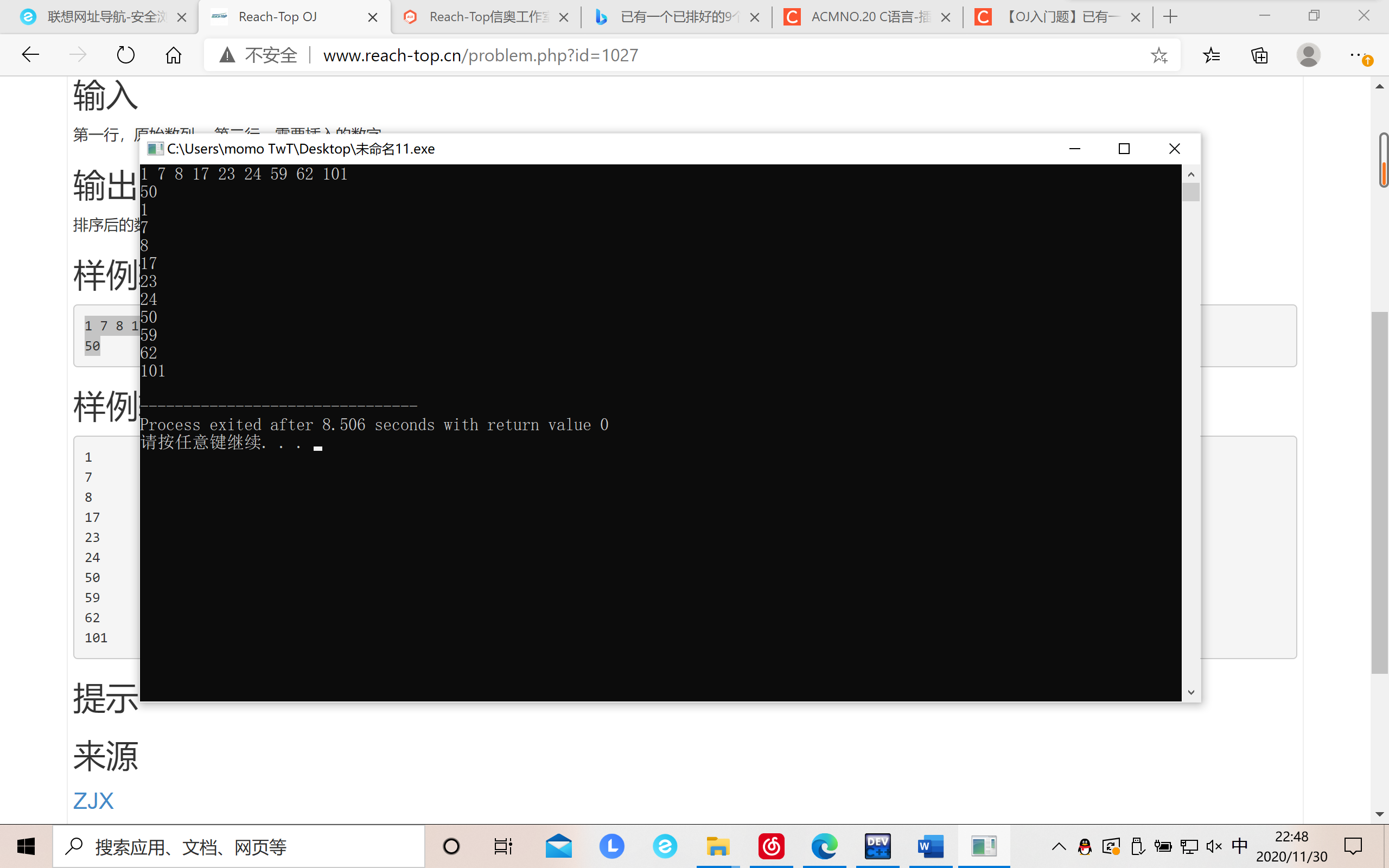Open the browser home page
1389x868 pixels.
[x=173, y=55]
